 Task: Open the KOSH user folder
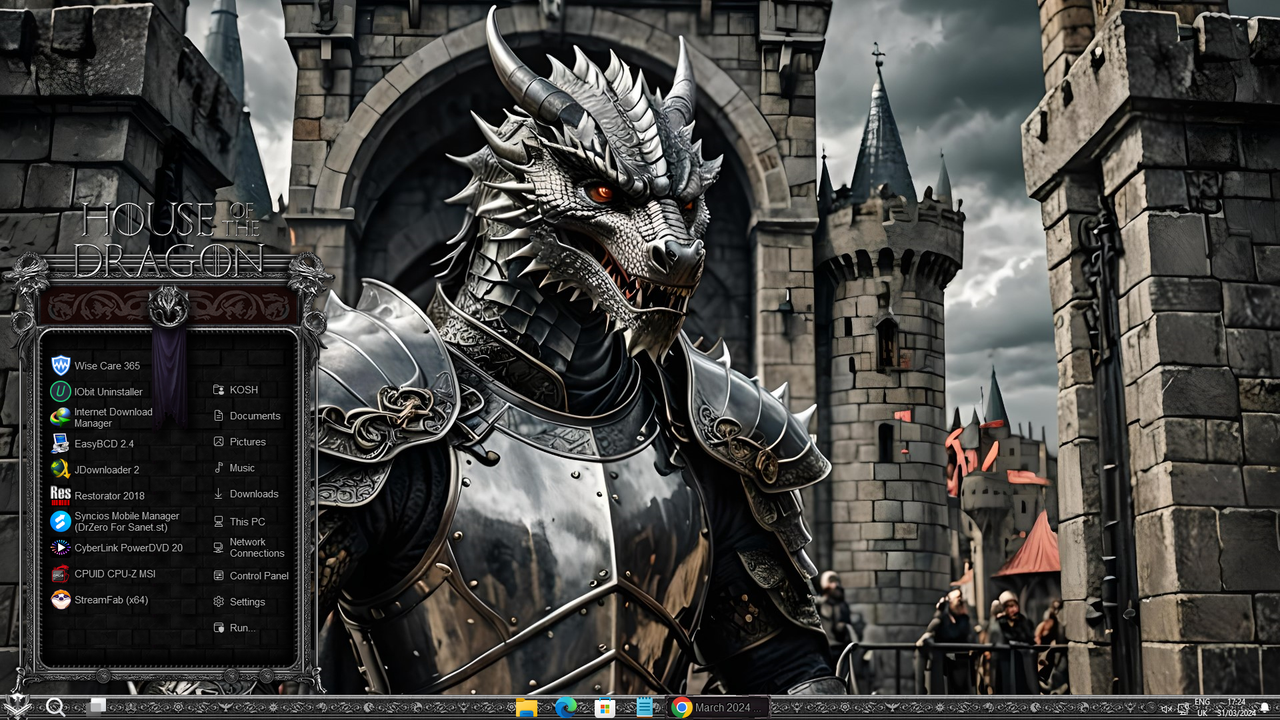pos(236,390)
